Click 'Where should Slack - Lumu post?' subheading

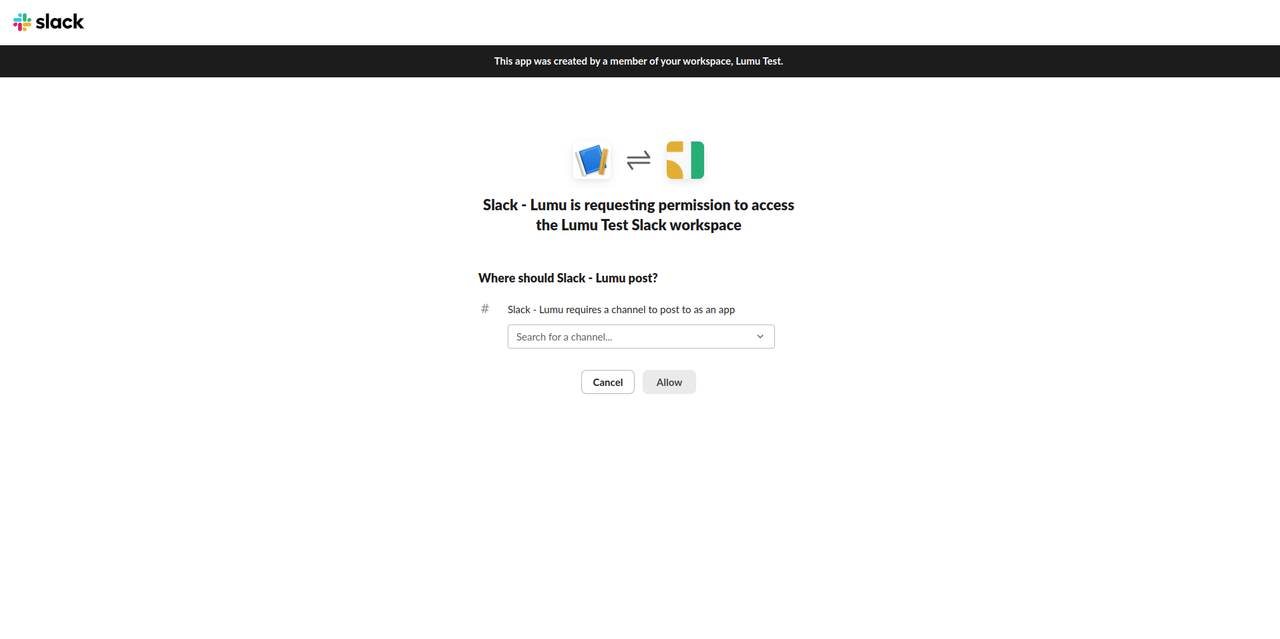coord(568,278)
